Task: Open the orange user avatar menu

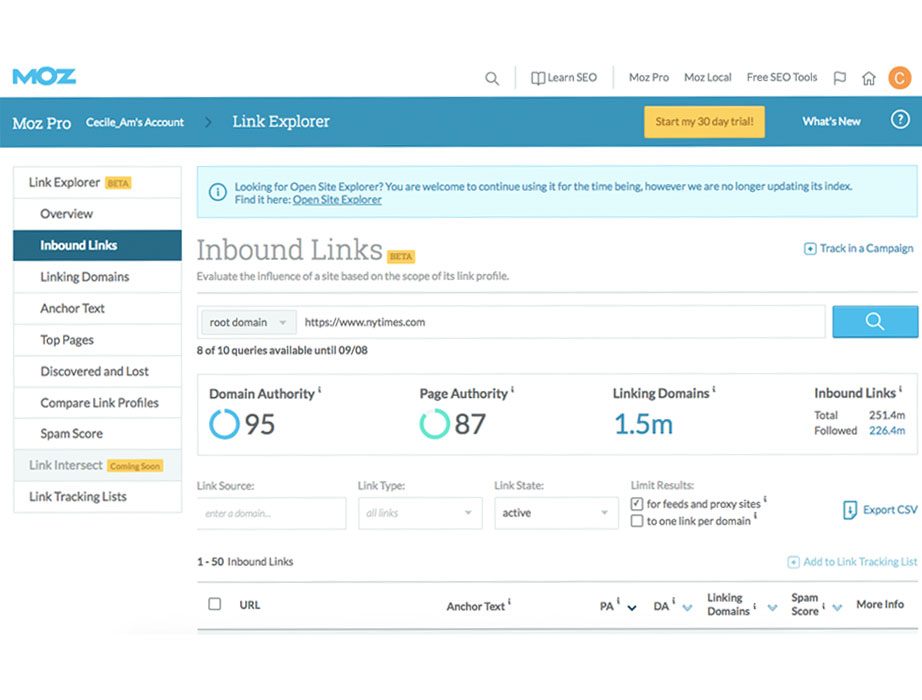Action: pos(900,77)
